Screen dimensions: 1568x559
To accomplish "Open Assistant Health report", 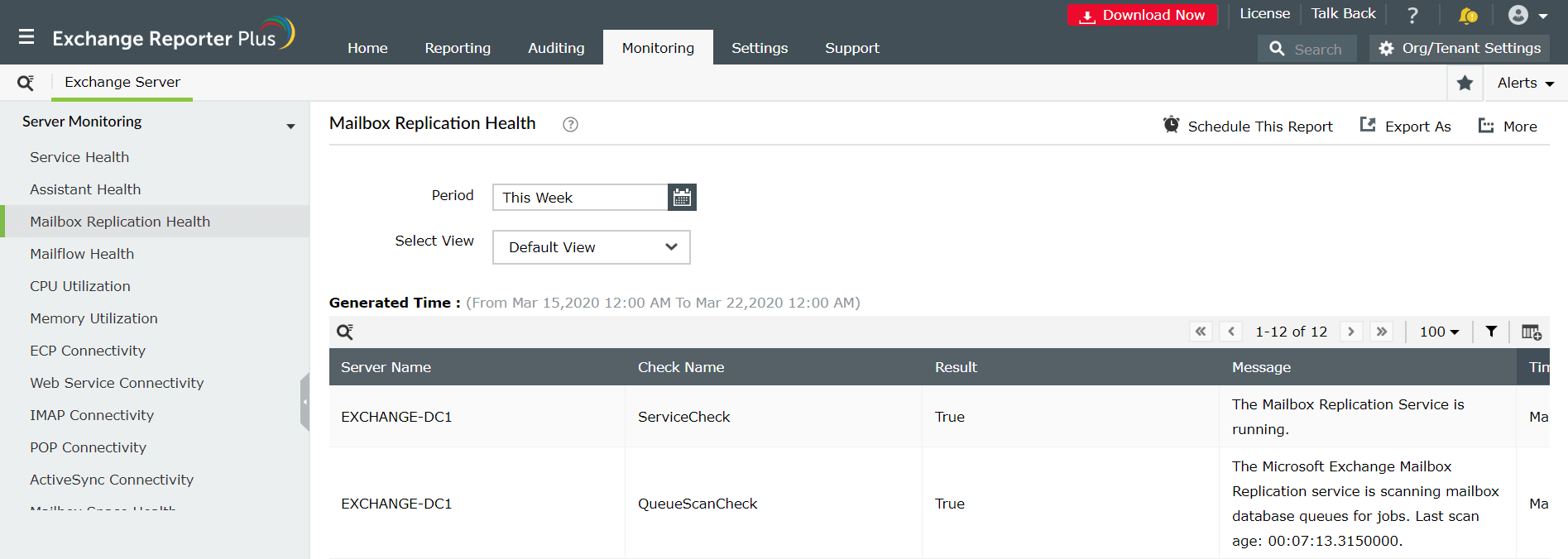I will coord(85,189).
